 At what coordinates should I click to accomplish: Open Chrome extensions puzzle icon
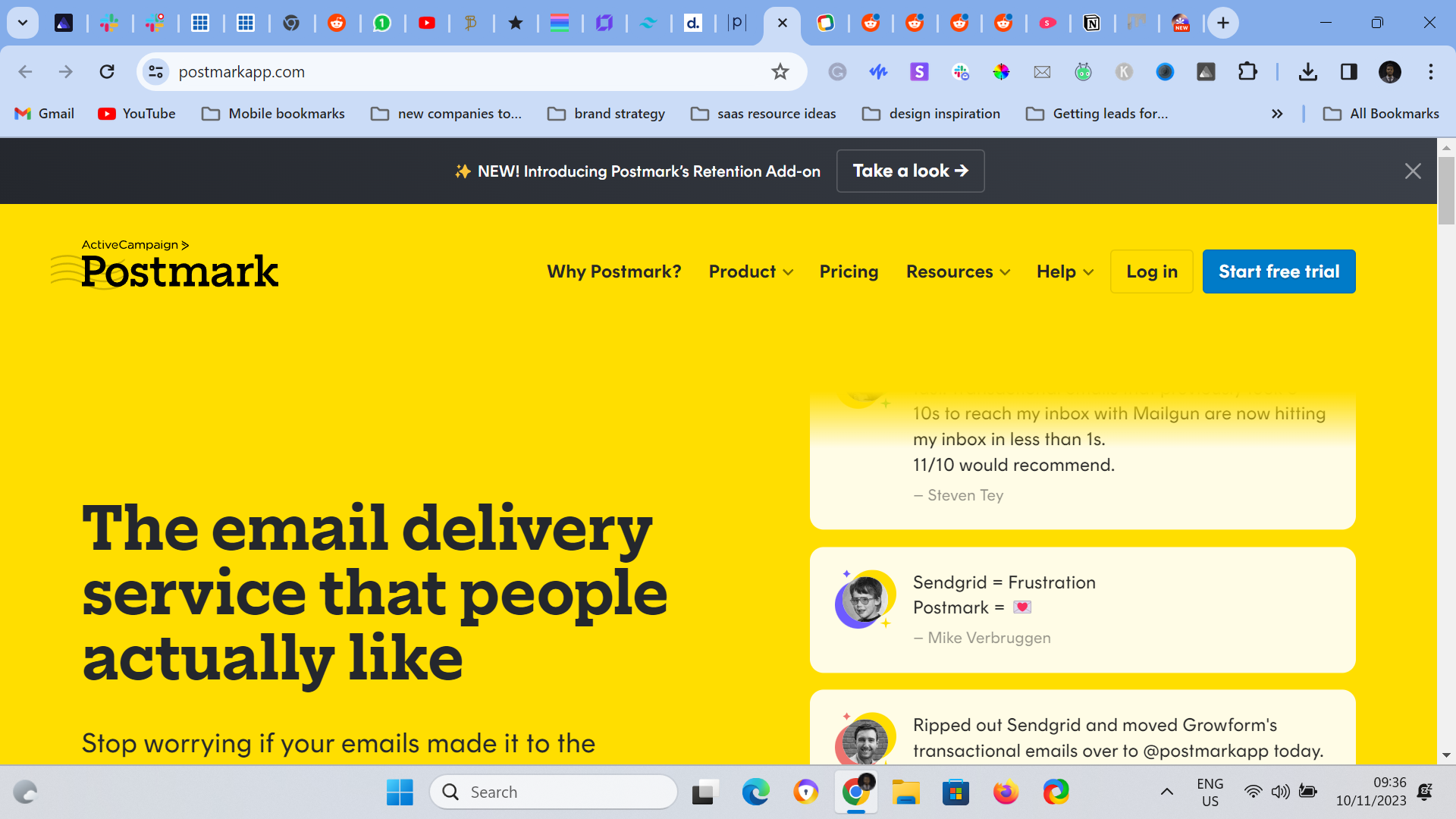pos(1247,72)
